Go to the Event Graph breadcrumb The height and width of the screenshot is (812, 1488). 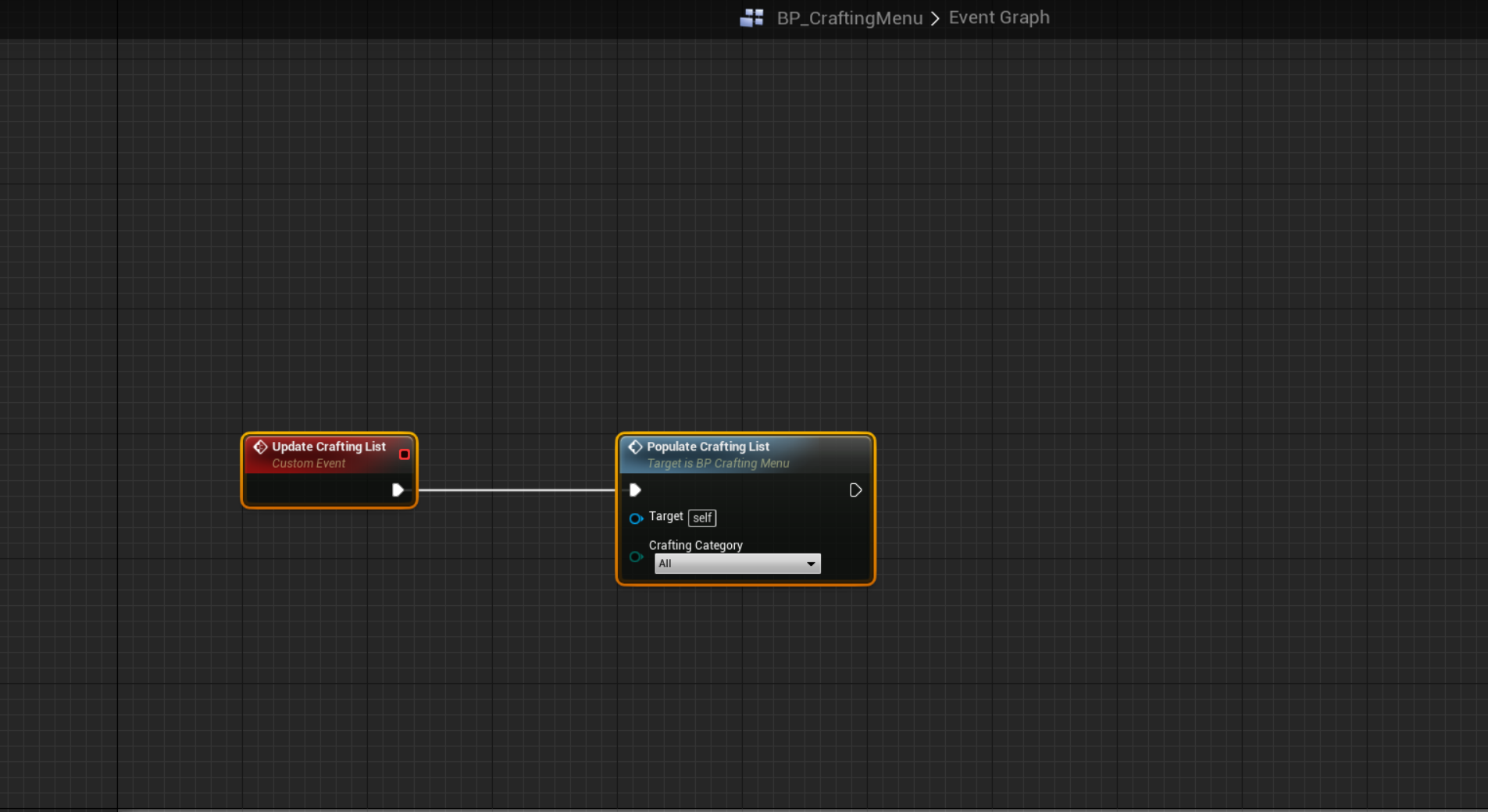pyautogui.click(x=998, y=17)
